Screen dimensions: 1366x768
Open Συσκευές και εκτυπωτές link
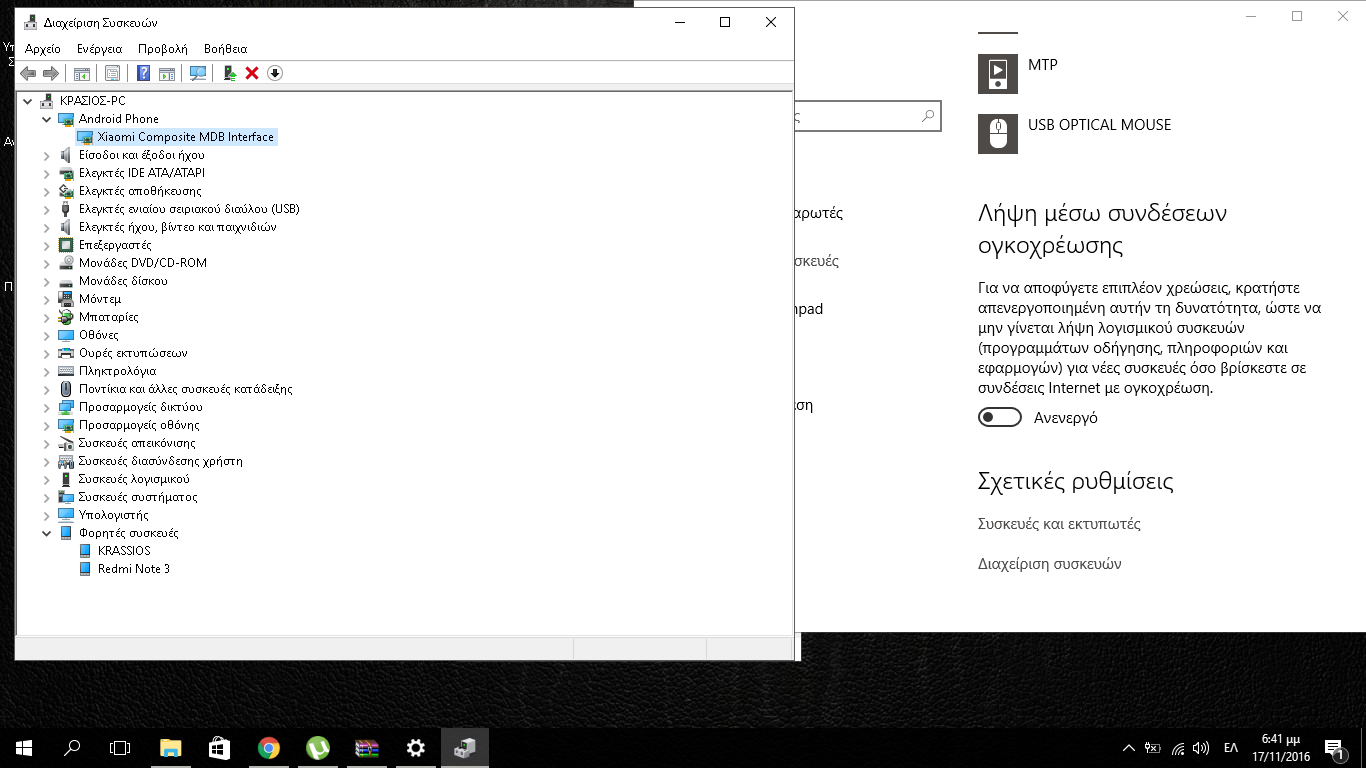tap(1059, 524)
